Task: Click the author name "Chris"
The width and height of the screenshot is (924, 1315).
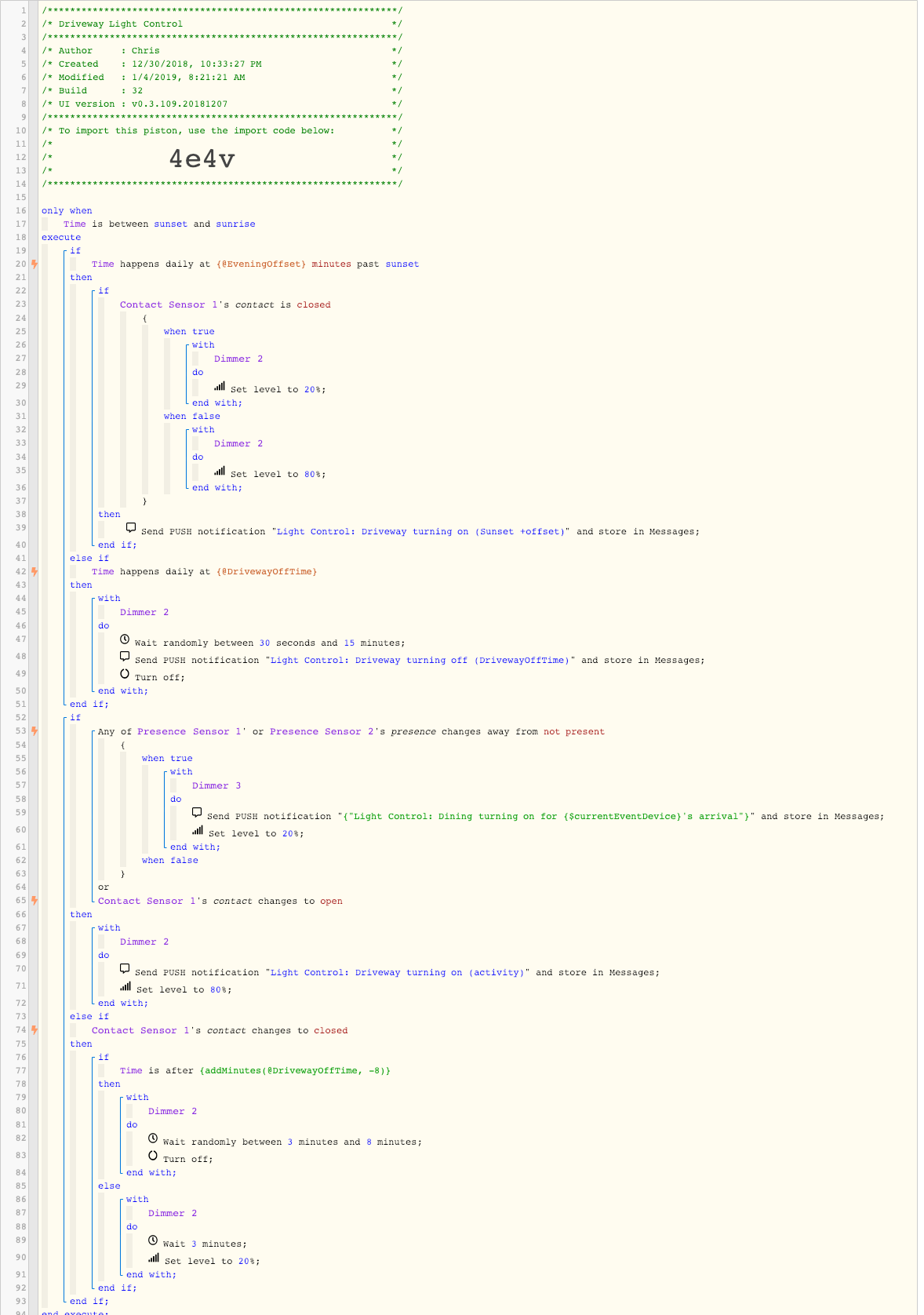Action: (x=146, y=51)
